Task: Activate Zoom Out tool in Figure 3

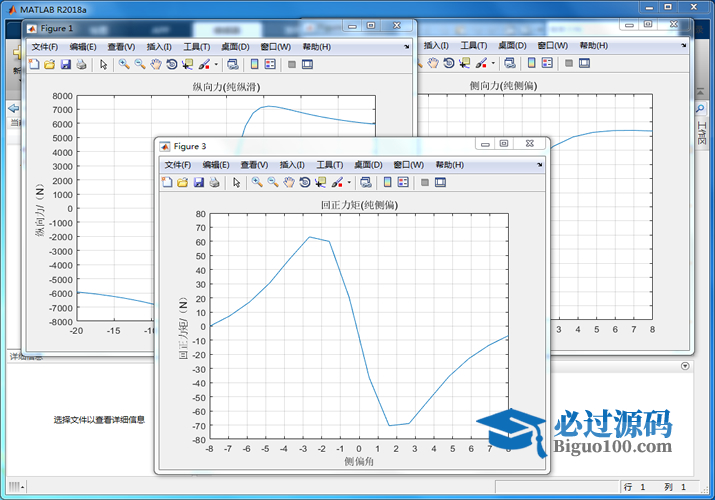Action: point(273,182)
